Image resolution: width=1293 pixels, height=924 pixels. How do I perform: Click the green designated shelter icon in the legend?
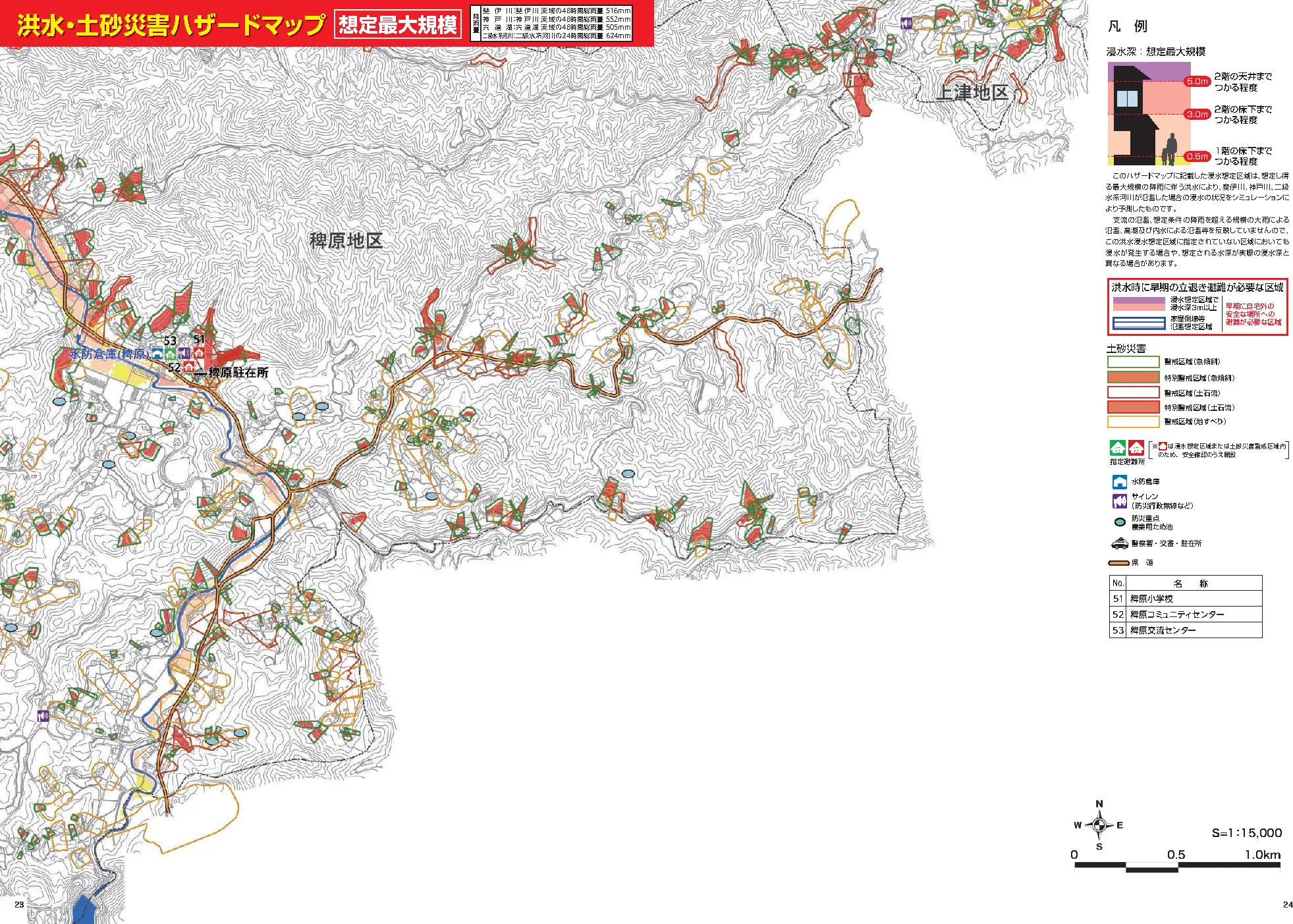pos(1117,448)
